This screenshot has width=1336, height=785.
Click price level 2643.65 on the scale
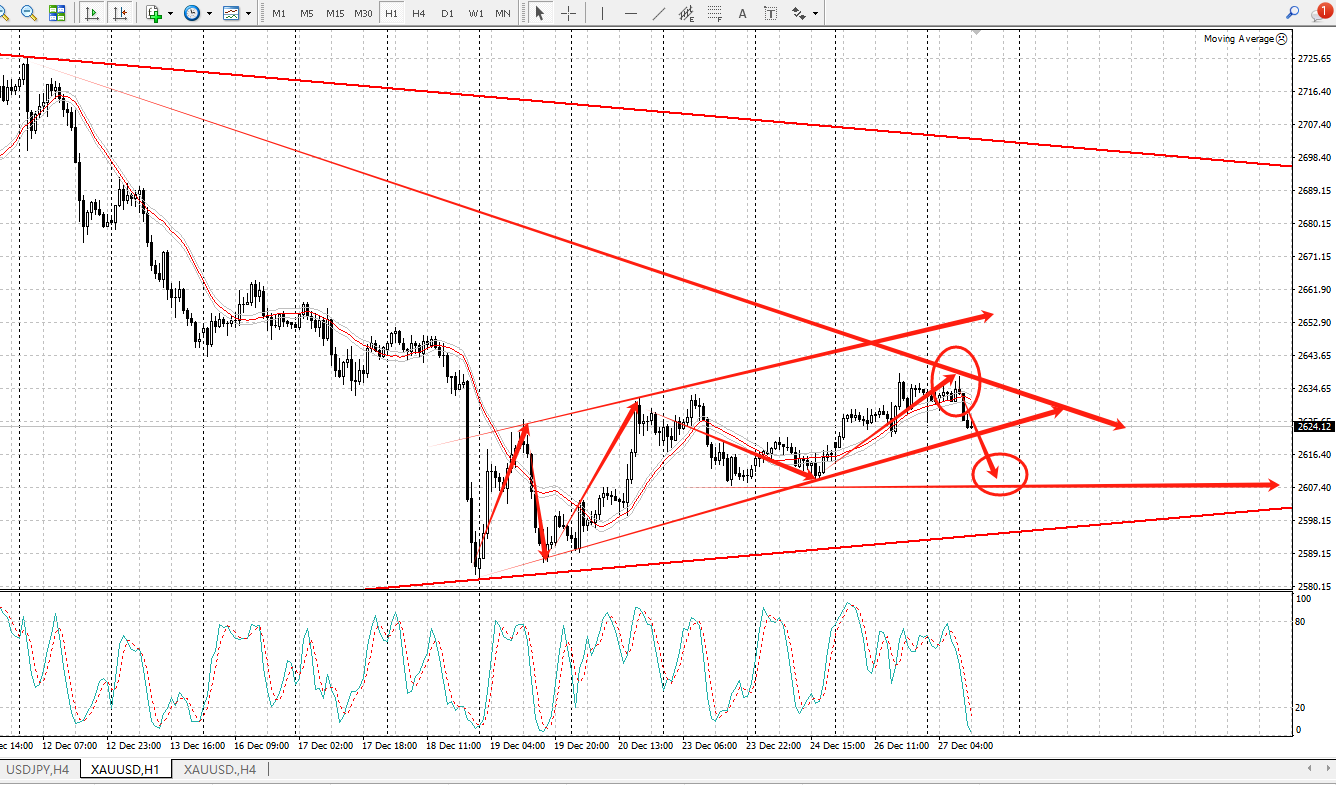tap(1313, 356)
